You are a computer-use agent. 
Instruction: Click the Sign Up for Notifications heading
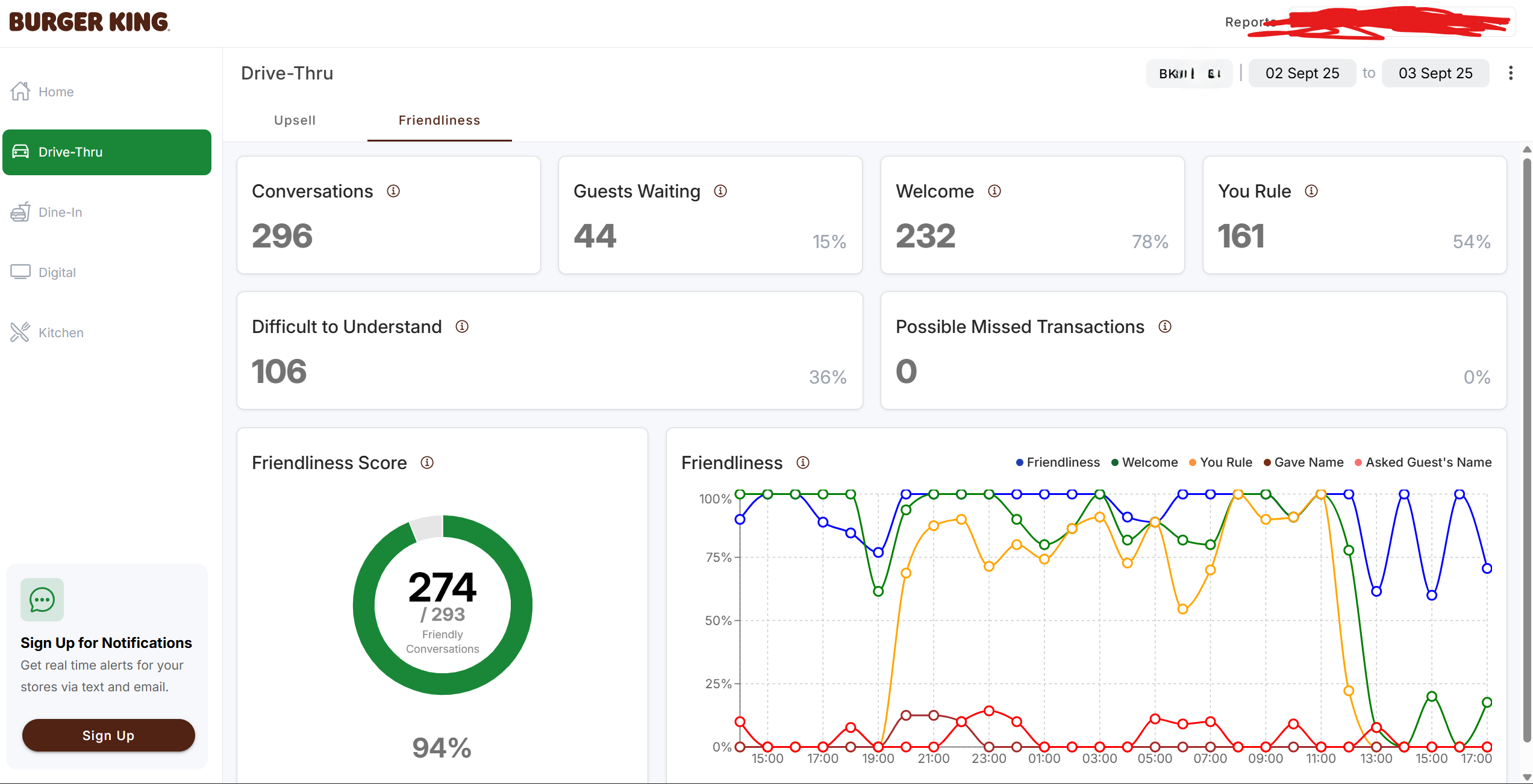(x=106, y=643)
